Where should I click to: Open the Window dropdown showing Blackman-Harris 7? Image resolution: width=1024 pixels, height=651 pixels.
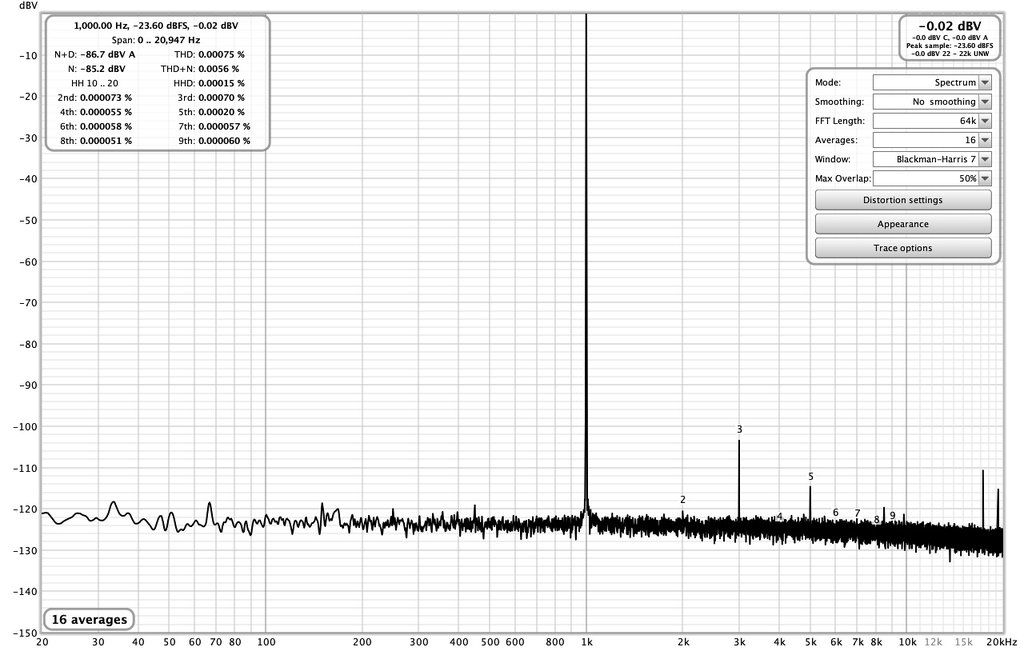click(x=932, y=159)
